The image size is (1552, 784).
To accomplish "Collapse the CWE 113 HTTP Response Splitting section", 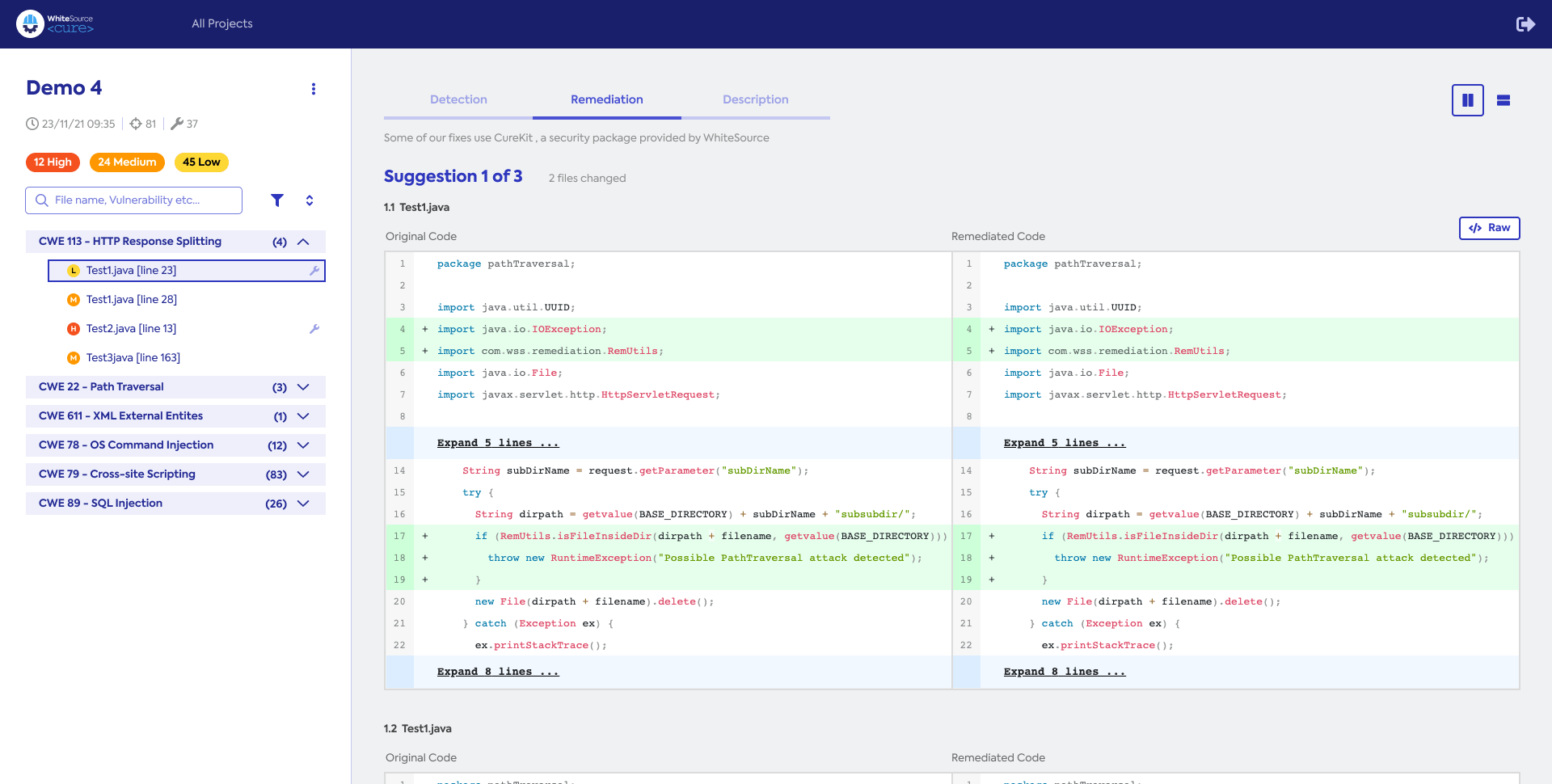I will (303, 241).
